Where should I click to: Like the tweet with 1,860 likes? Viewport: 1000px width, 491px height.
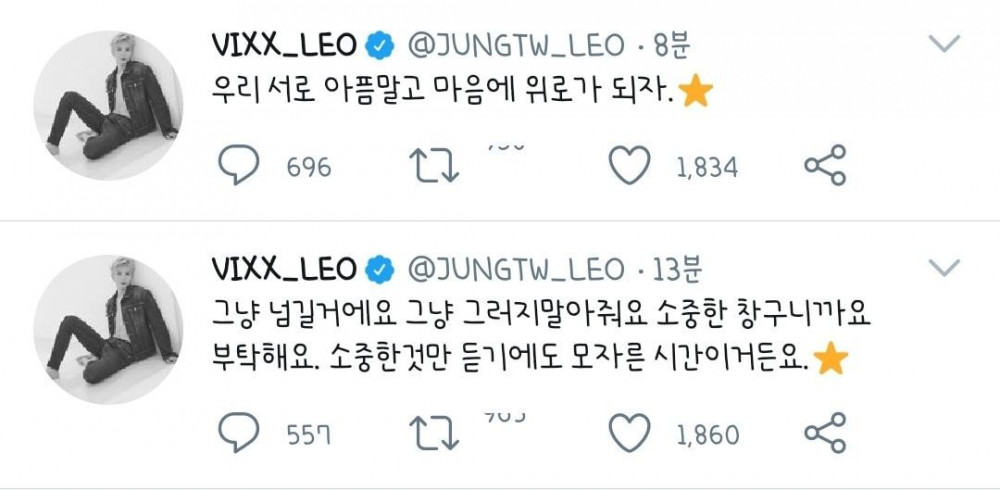tap(629, 433)
